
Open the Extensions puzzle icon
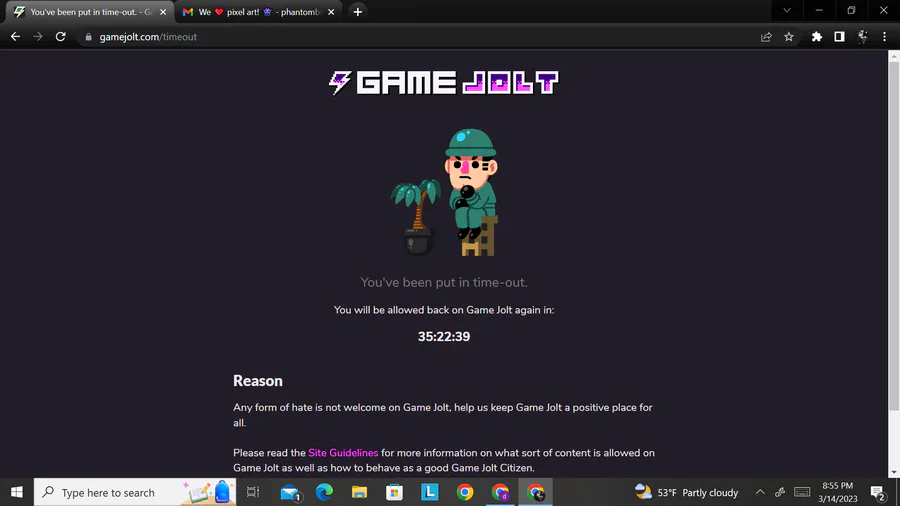817,37
